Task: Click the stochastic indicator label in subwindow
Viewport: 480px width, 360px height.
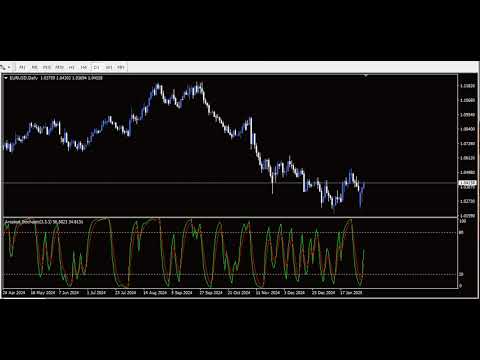Action: click(x=44, y=222)
